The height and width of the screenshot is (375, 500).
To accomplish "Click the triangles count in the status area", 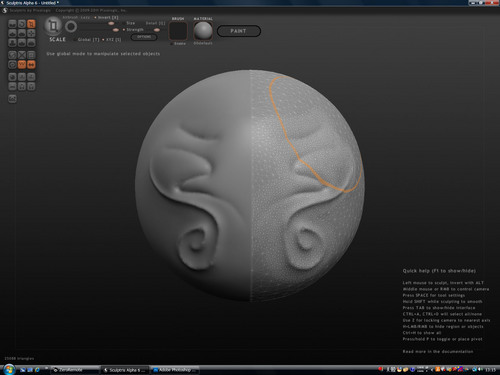I will tap(19, 358).
